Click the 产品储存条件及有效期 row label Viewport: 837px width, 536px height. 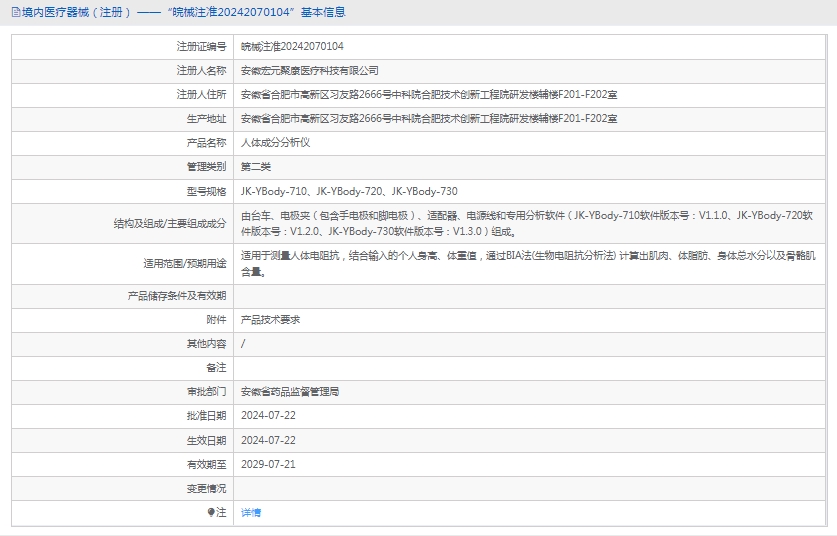177,296
